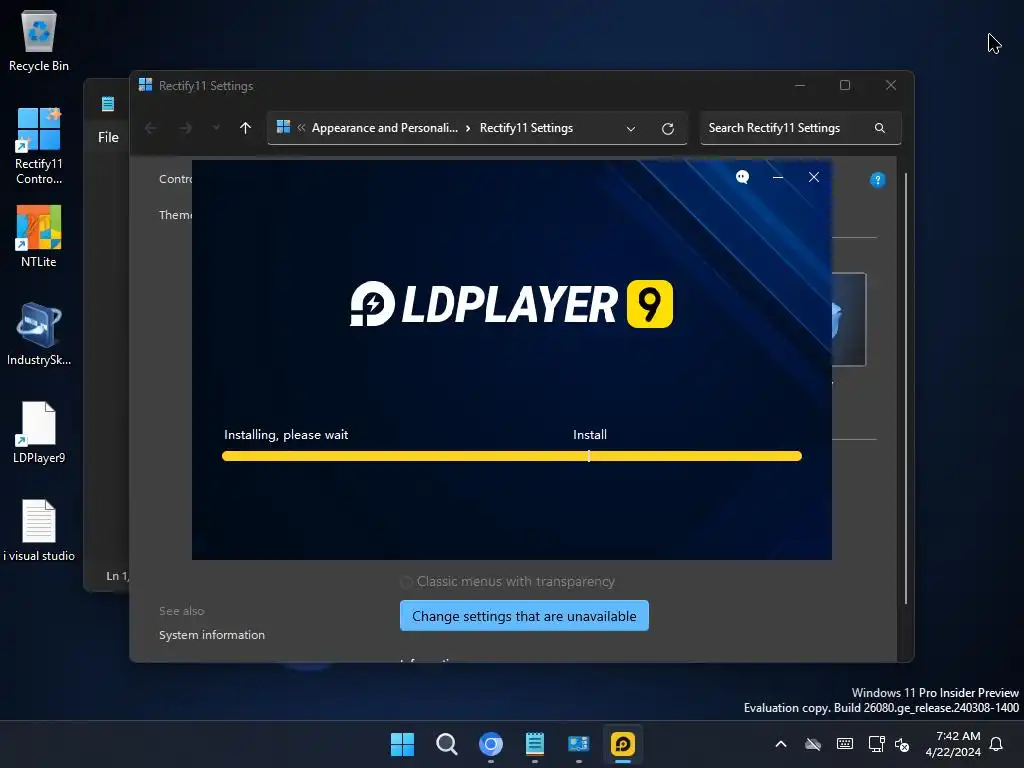1024x768 pixels.
Task: Open the Windows Start menu
Action: point(402,744)
